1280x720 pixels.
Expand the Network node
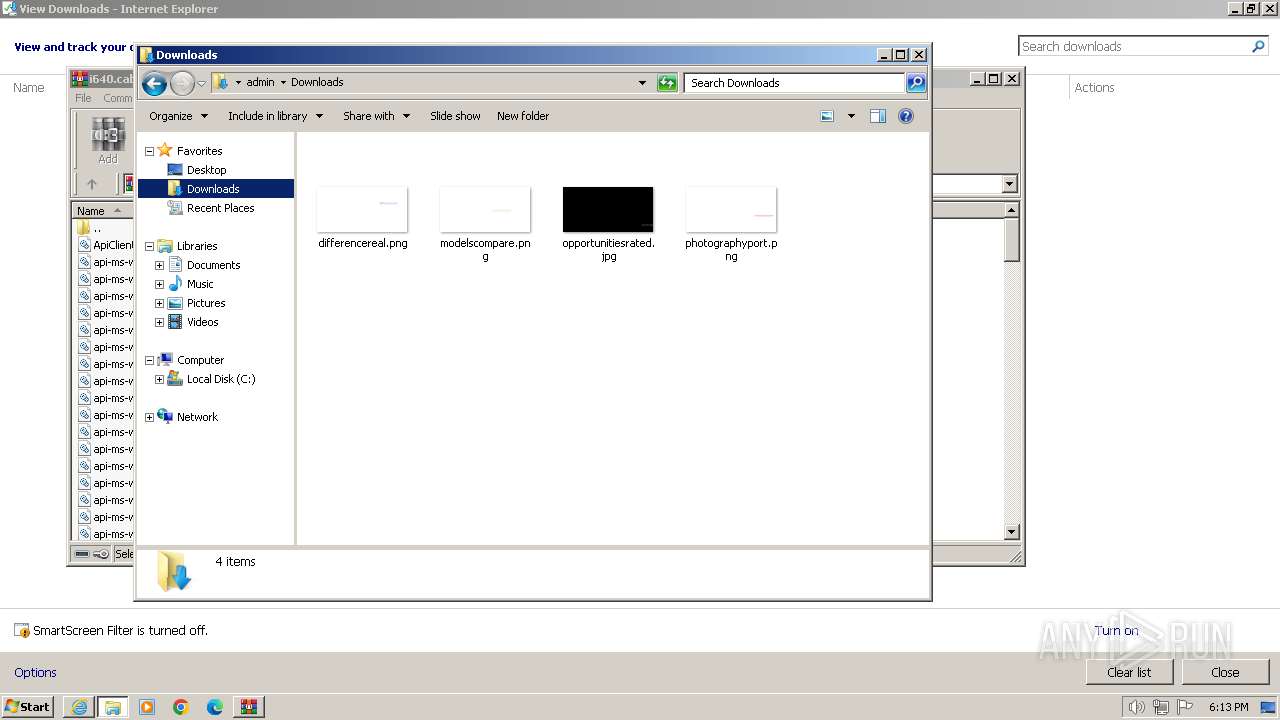(x=150, y=418)
